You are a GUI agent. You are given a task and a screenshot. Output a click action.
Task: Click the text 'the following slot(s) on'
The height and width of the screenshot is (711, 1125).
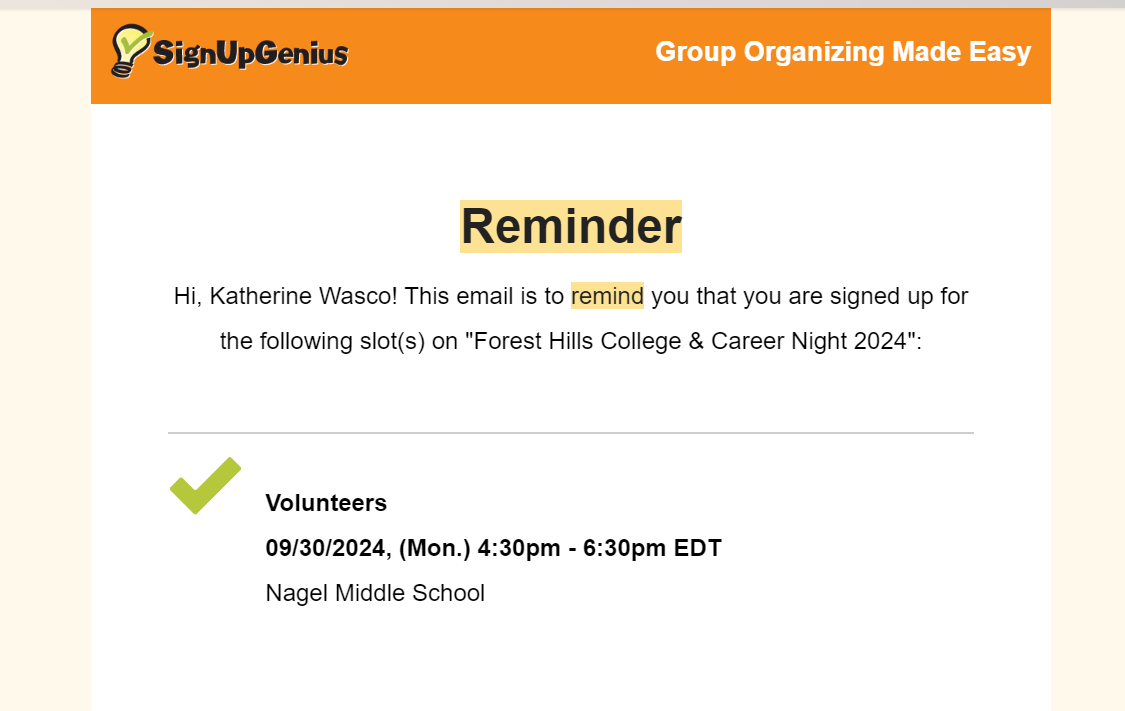[339, 341]
